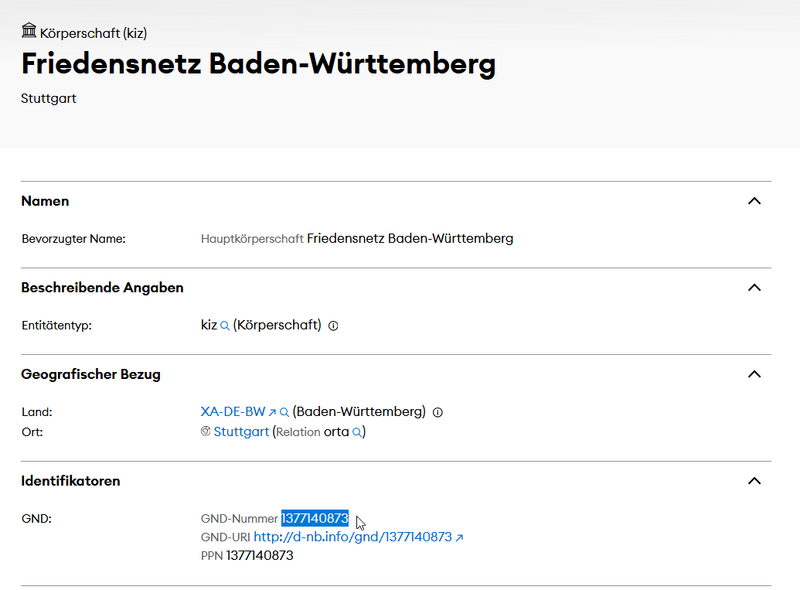Click the Körperschaft building icon
The image size is (800, 590).
pyautogui.click(x=29, y=31)
